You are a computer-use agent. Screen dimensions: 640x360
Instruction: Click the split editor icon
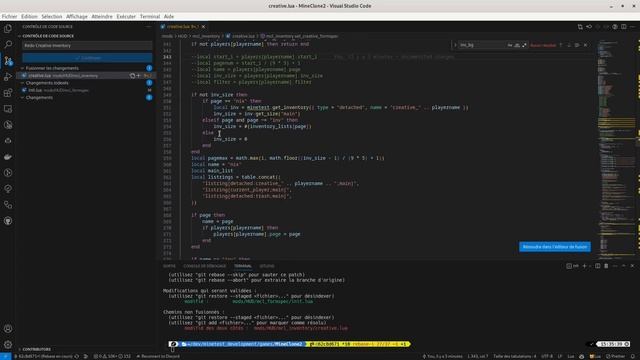(x=624, y=27)
